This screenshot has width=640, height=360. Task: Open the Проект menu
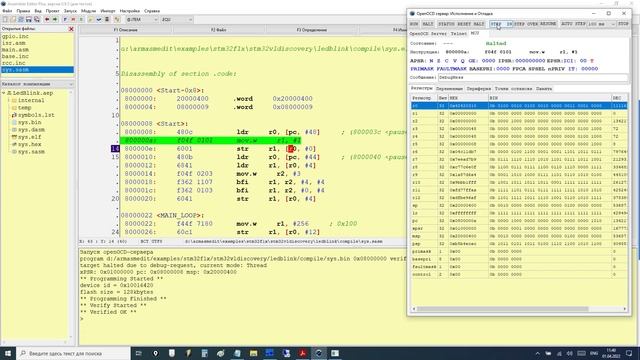pyautogui.click(x=52, y=11)
